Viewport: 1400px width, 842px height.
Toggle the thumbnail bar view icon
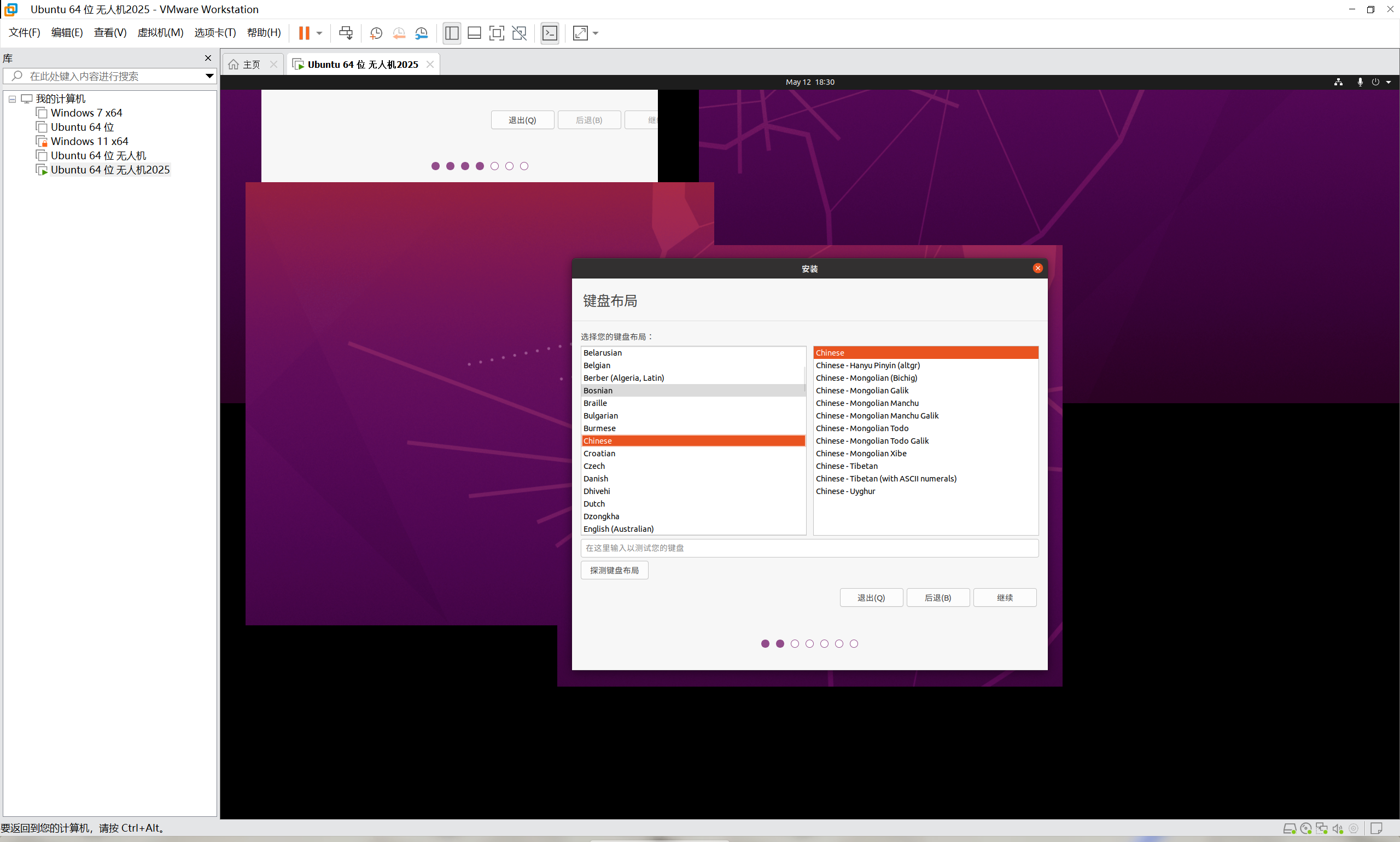[474, 33]
